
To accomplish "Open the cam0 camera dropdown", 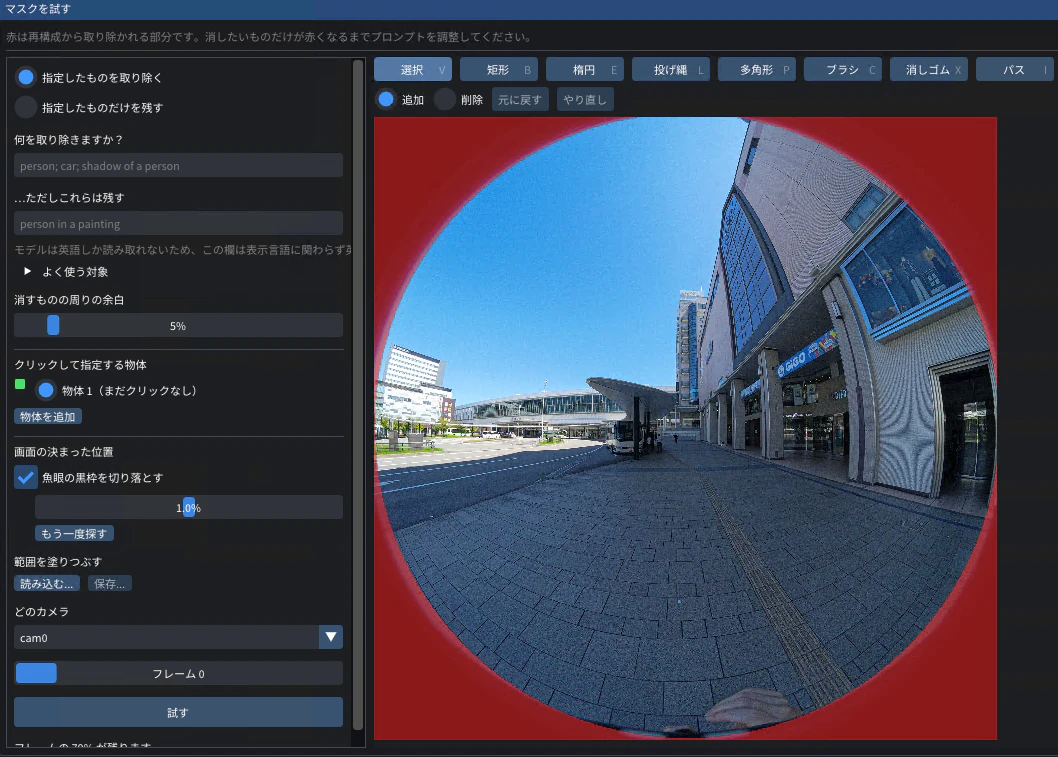I will pos(178,638).
